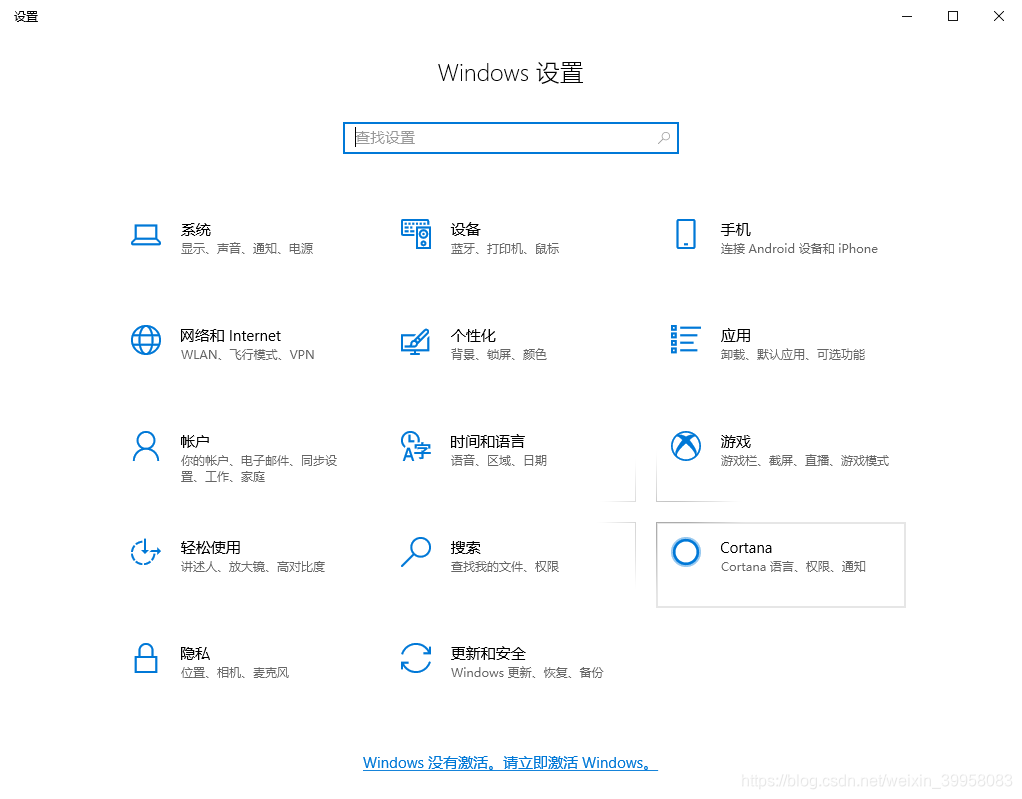Click the text 讲述人、放大镜、高对比度
This screenshot has width=1022, height=799.
[253, 566]
